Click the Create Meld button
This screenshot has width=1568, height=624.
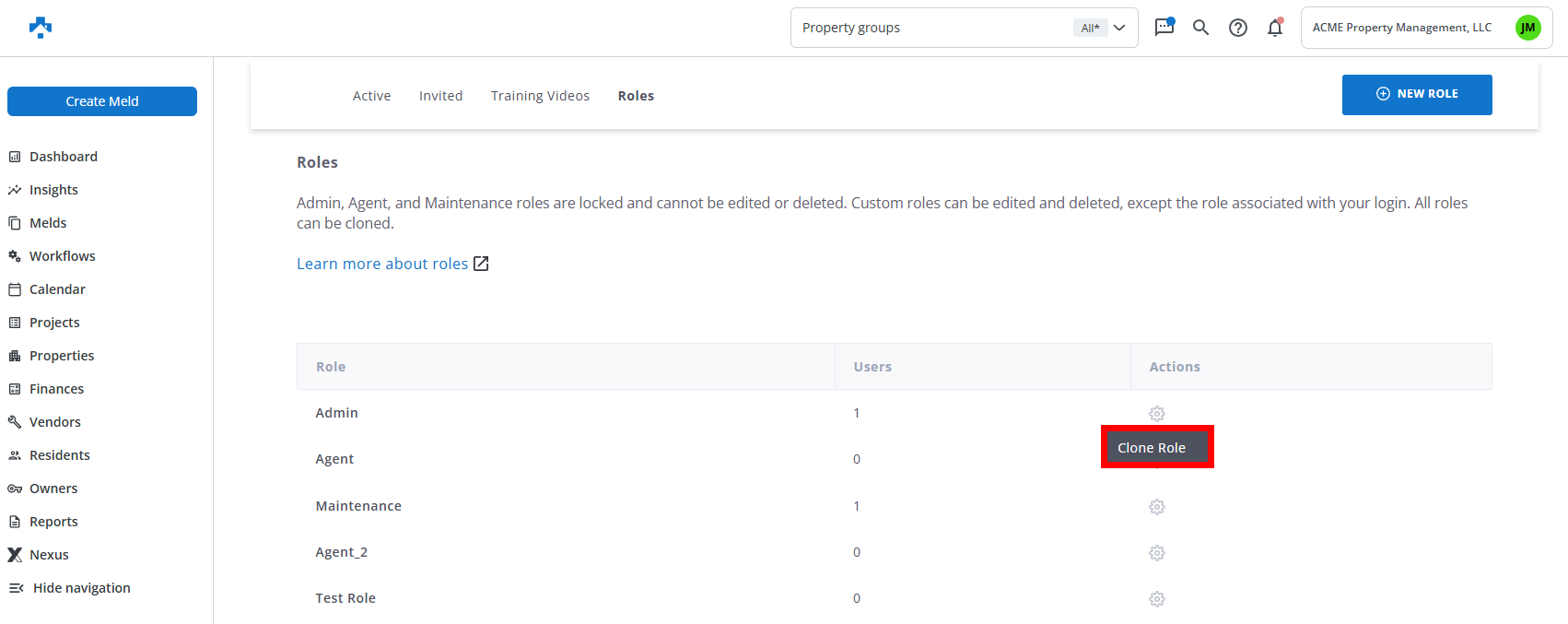coord(102,101)
